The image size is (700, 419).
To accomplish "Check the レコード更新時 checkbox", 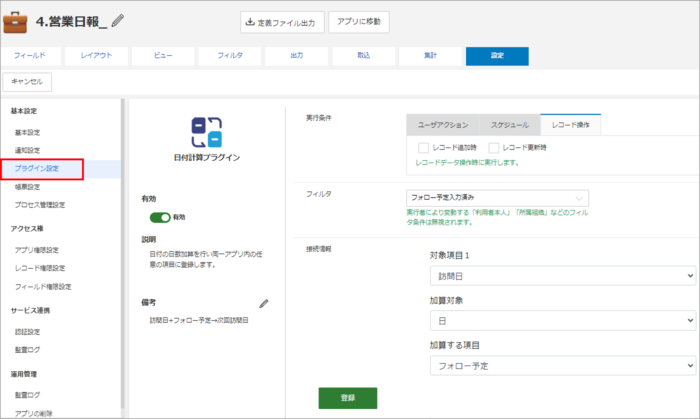I will click(493, 148).
